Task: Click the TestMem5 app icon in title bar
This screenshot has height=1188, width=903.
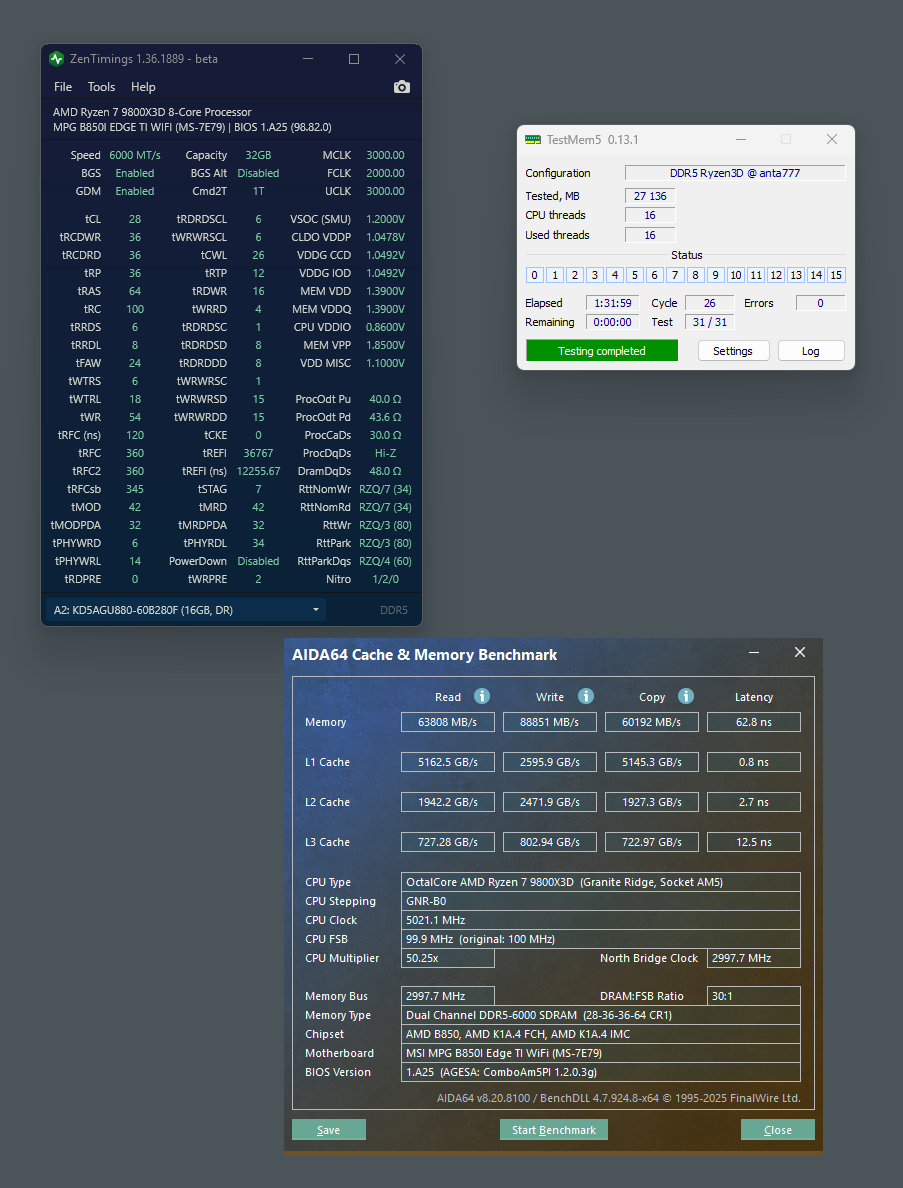Action: pyautogui.click(x=533, y=140)
